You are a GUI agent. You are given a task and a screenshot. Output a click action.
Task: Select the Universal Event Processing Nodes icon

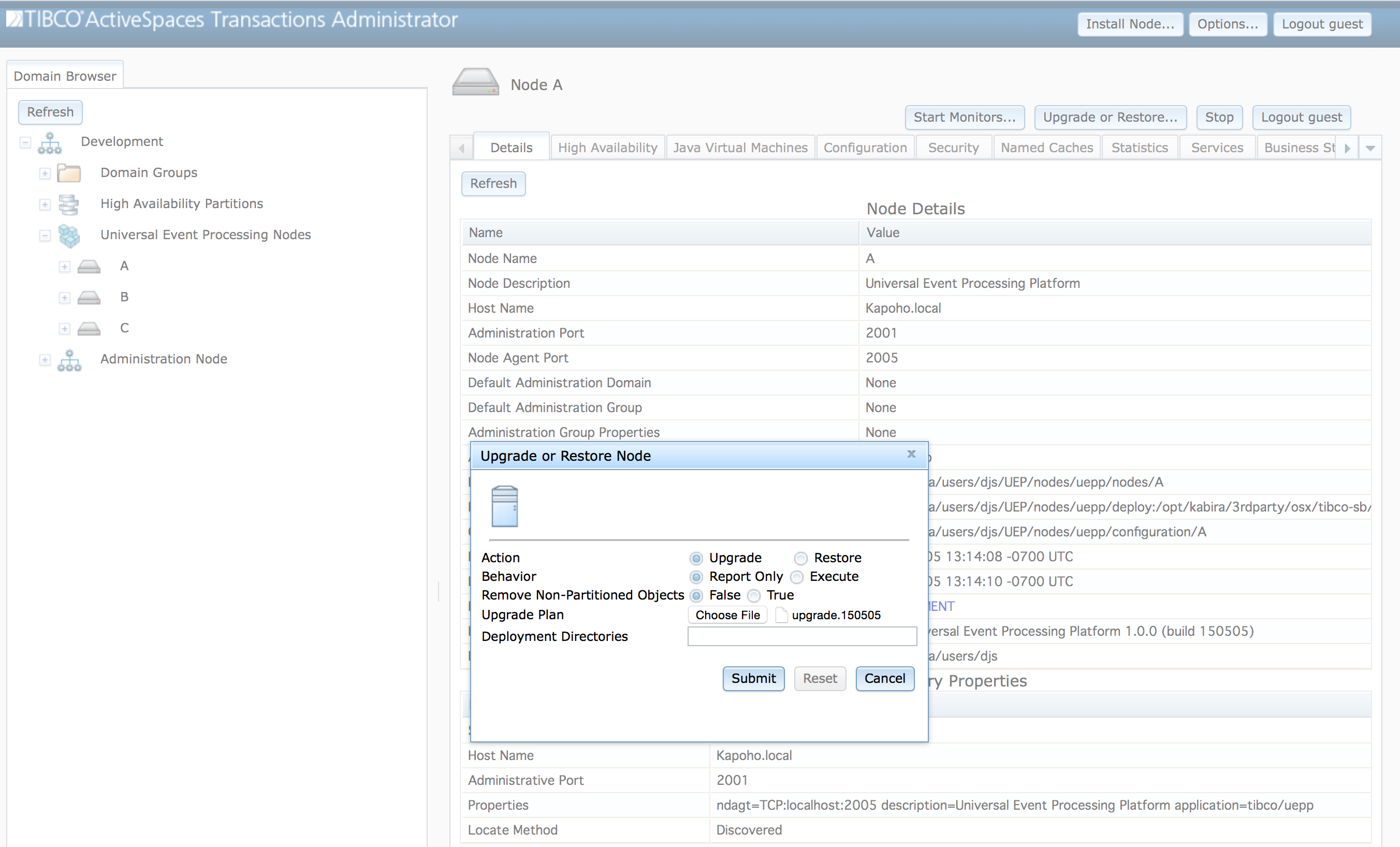[x=69, y=235]
